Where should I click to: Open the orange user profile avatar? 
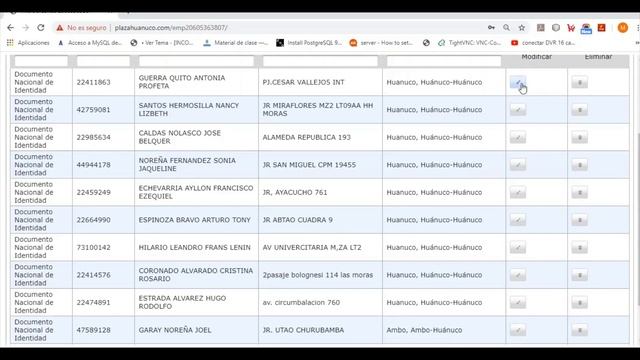(622, 28)
